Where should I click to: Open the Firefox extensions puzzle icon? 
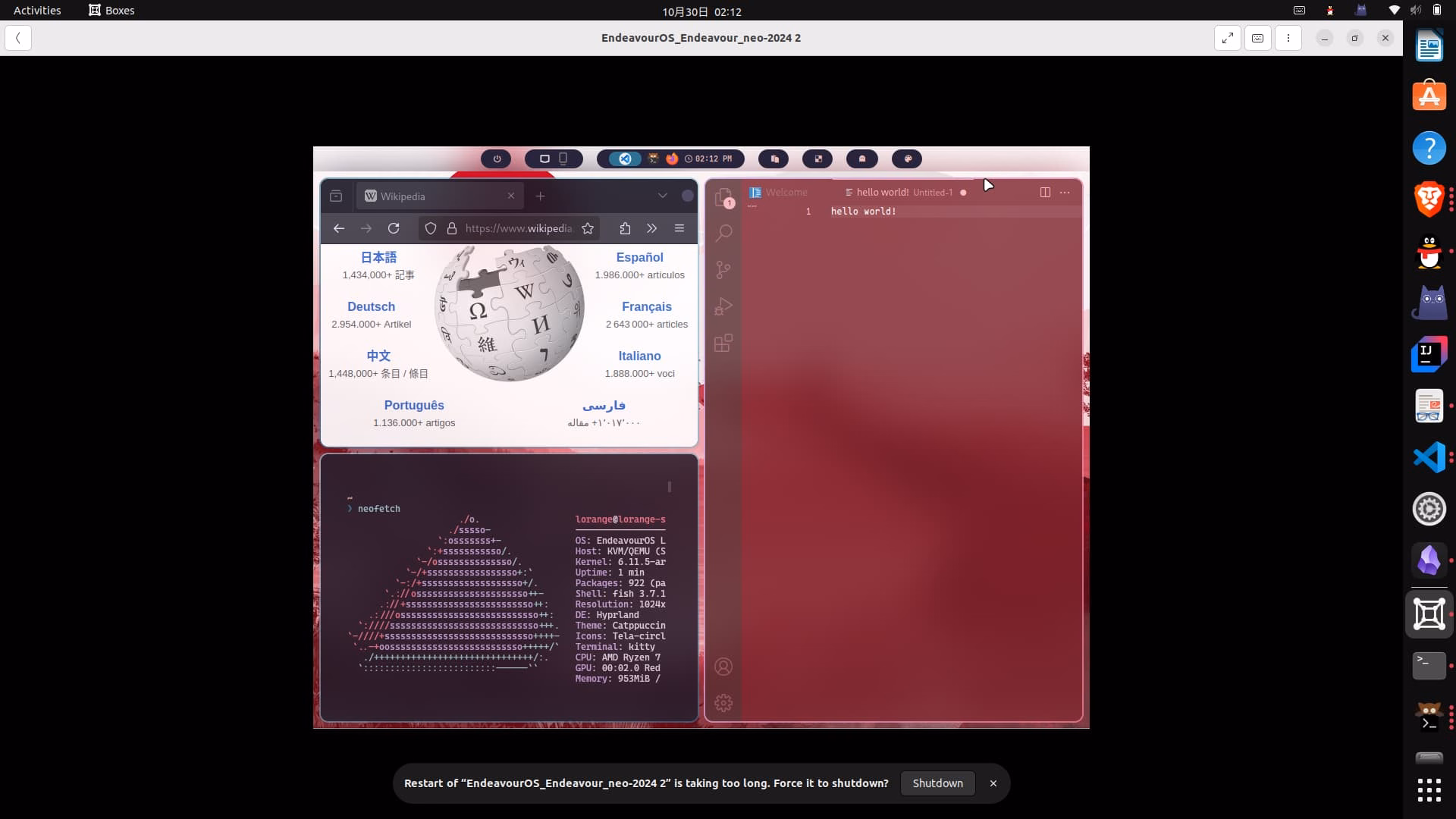(x=625, y=228)
